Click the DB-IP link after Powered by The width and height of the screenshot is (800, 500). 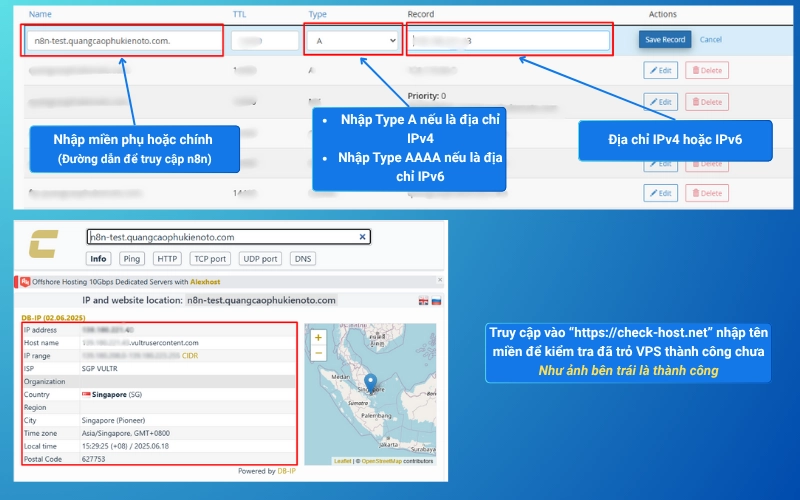286,471
